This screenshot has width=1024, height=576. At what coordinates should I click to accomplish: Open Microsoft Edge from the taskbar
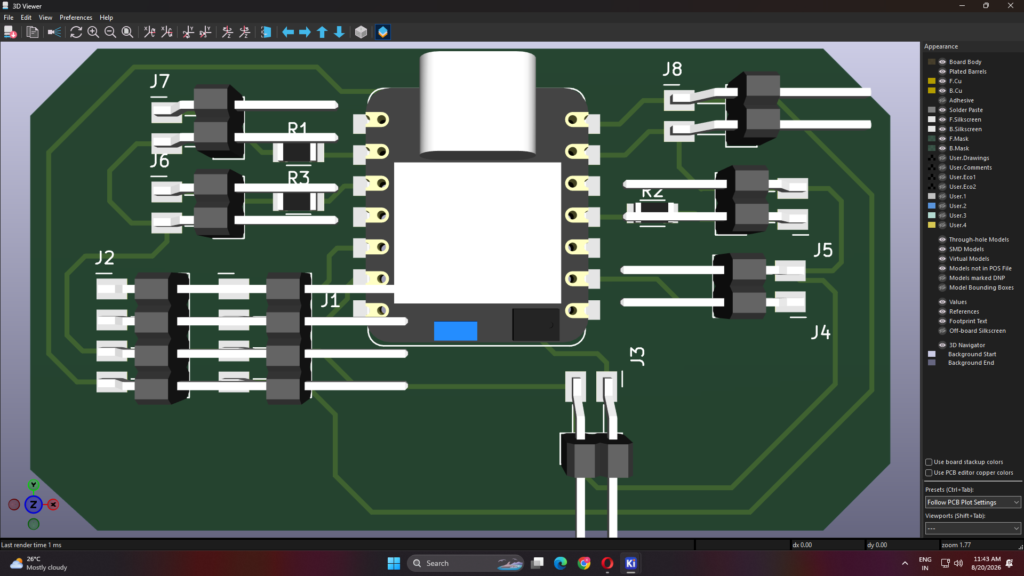[x=560, y=563]
